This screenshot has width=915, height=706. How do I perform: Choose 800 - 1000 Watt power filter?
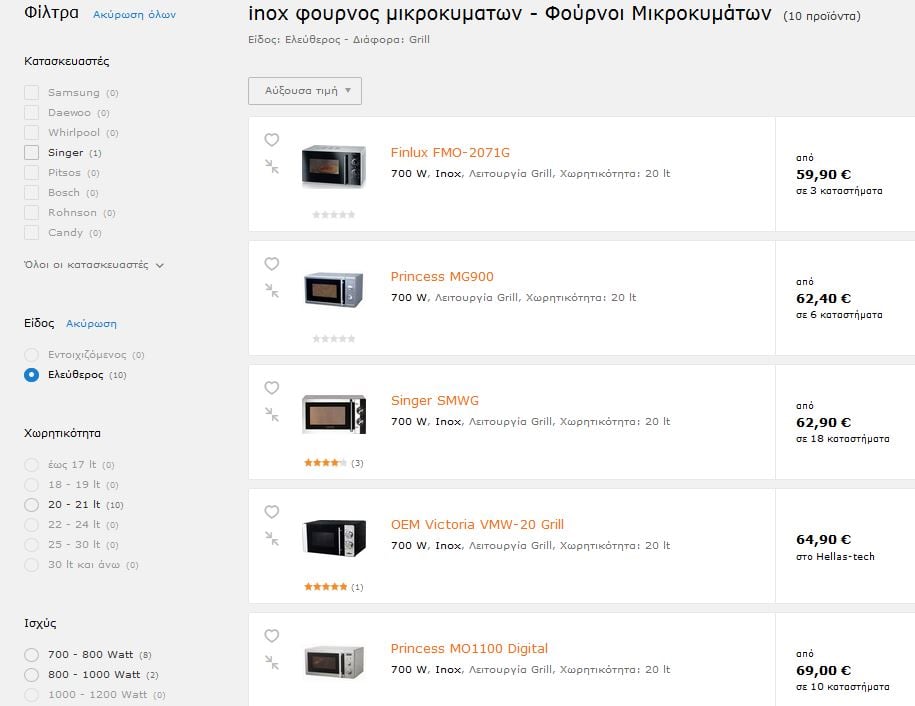tap(32, 674)
